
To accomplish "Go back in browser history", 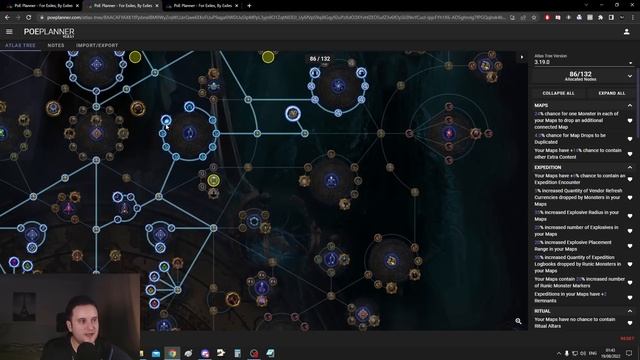I will [x=7, y=18].
